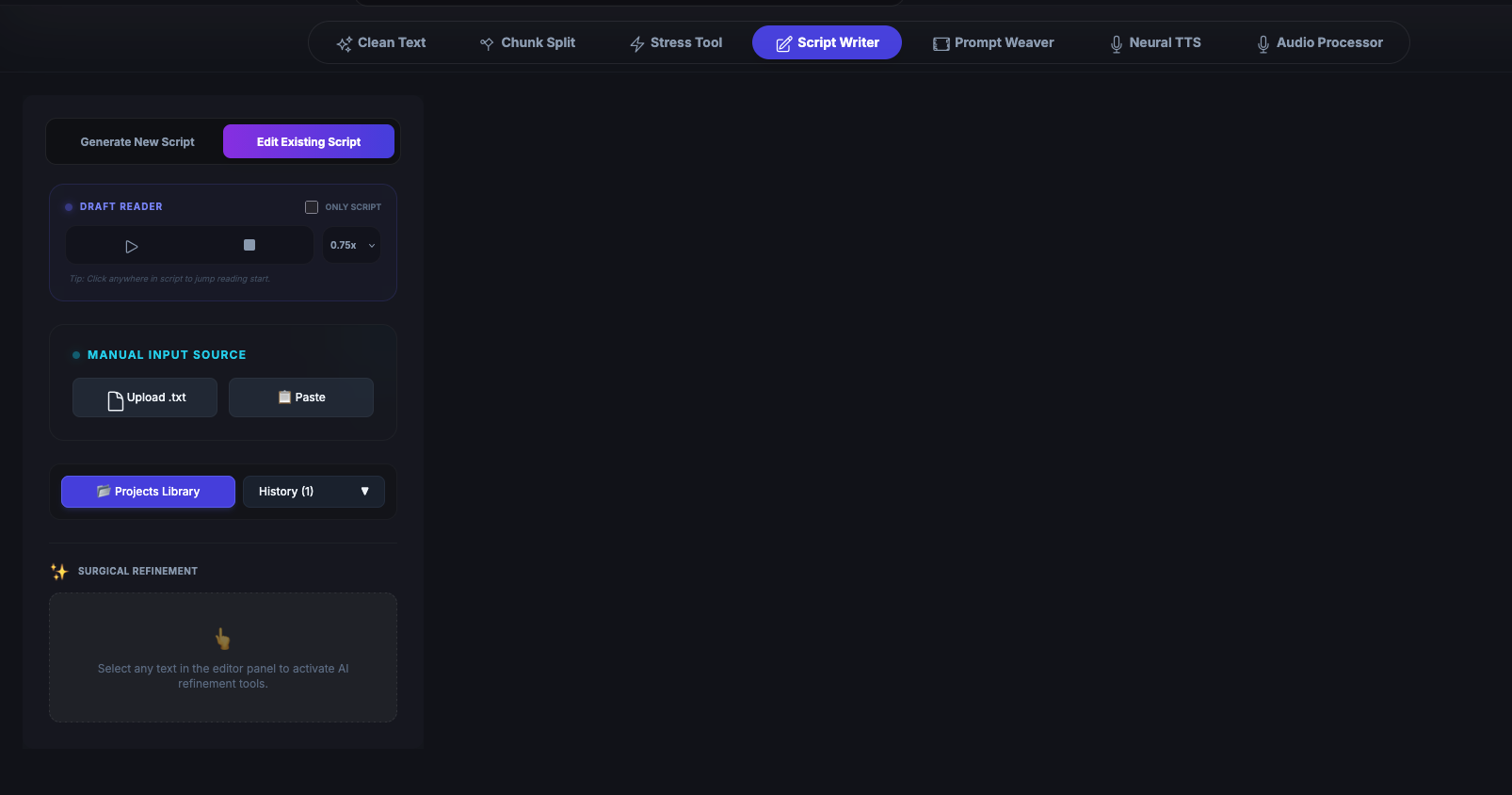
Task: Click the Paste button
Action: (301, 397)
